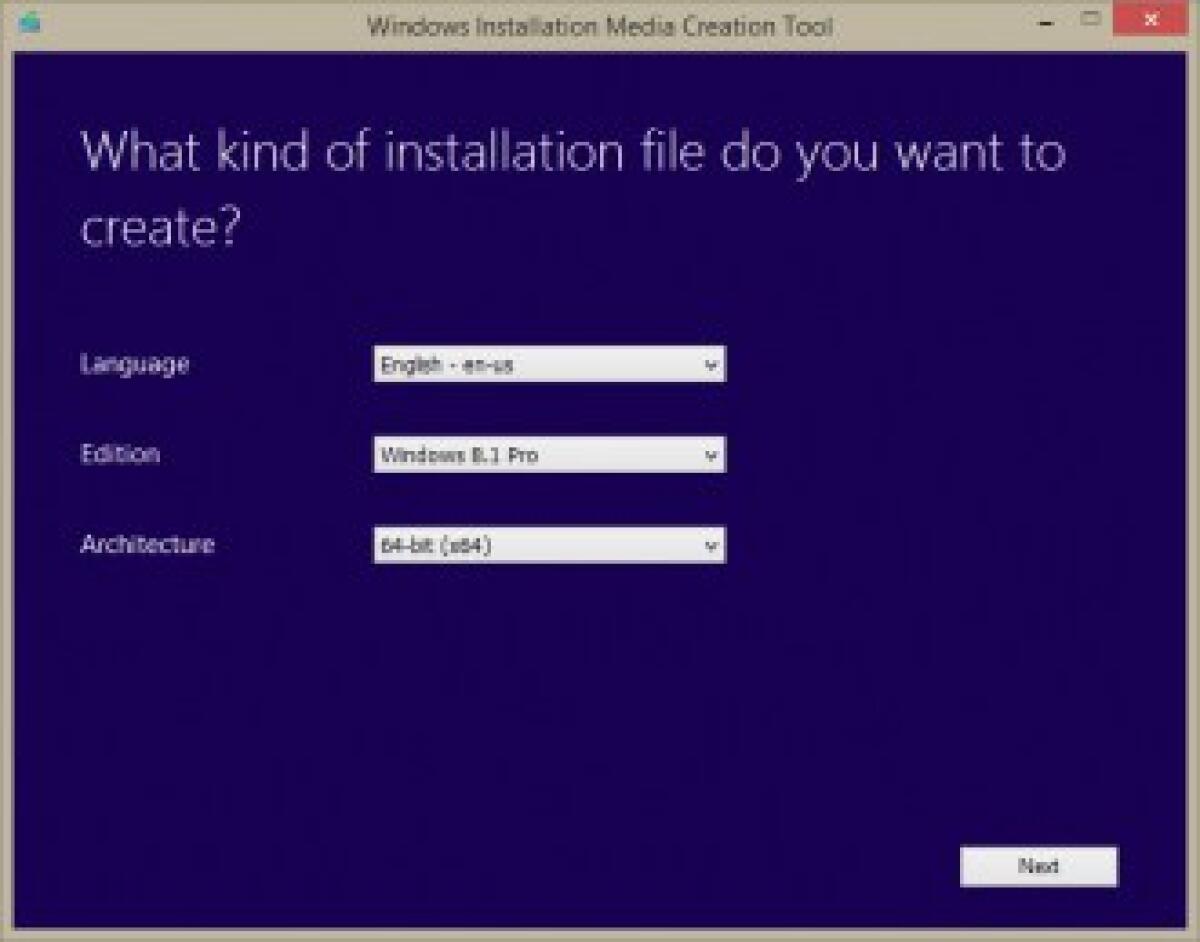Click the Next button

tap(1038, 866)
